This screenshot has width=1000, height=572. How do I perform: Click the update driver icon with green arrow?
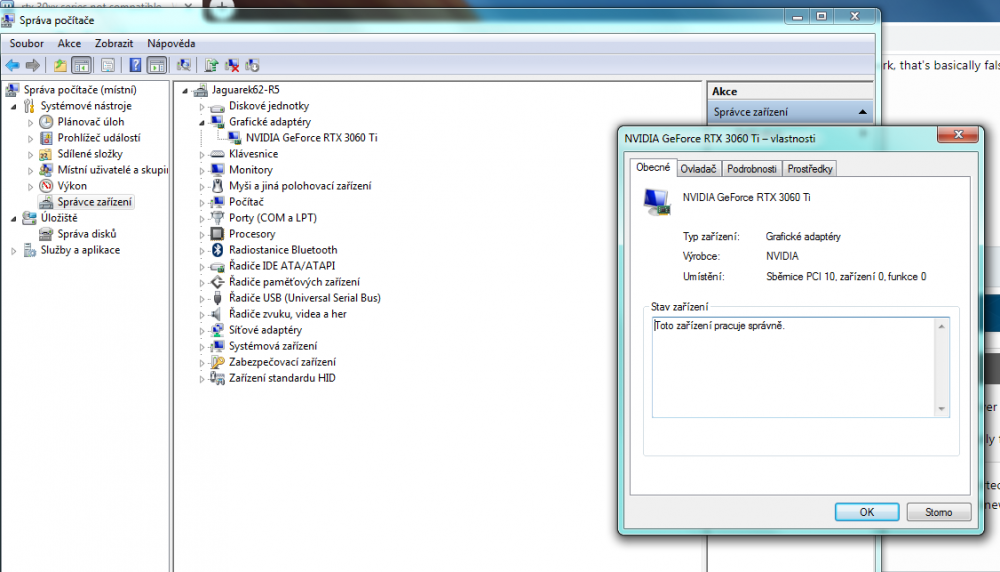[211, 65]
